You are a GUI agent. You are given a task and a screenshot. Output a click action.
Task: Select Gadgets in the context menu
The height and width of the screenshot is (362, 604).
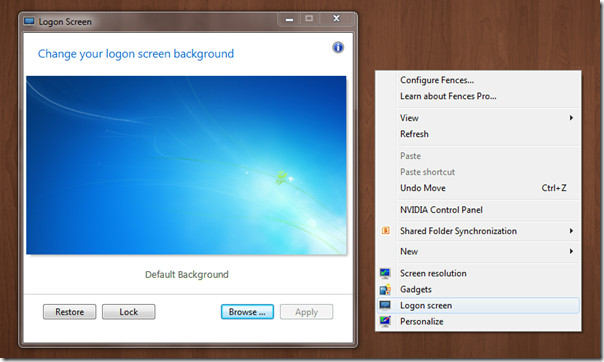(x=478, y=289)
